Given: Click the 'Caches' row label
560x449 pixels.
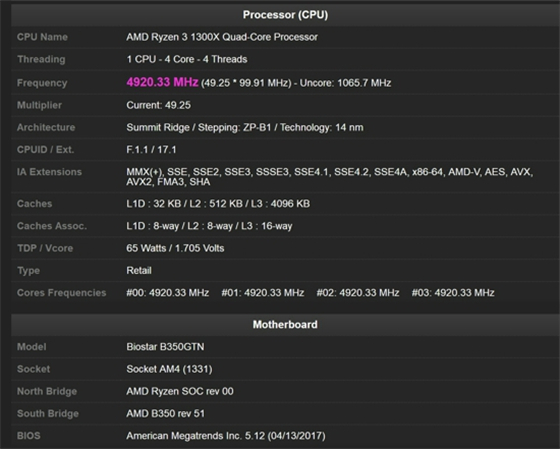Looking at the screenshot, I should pyautogui.click(x=34, y=204).
